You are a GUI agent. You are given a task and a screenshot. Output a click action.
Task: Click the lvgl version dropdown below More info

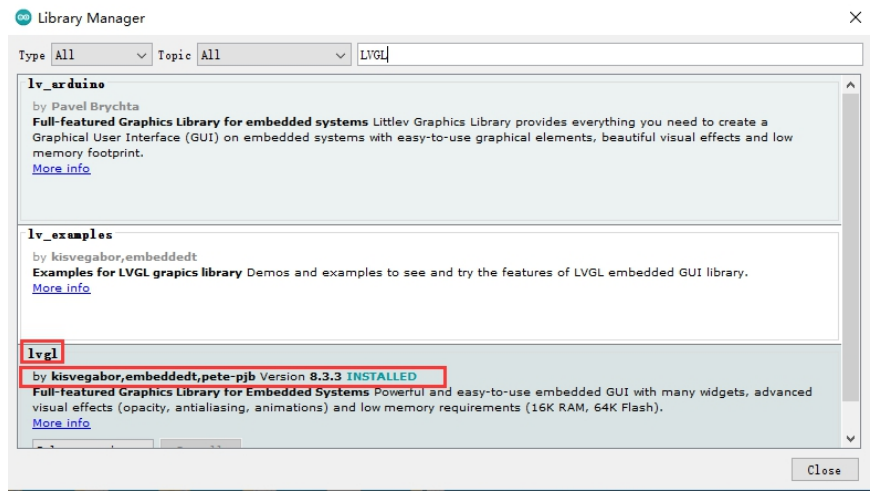tap(92, 443)
